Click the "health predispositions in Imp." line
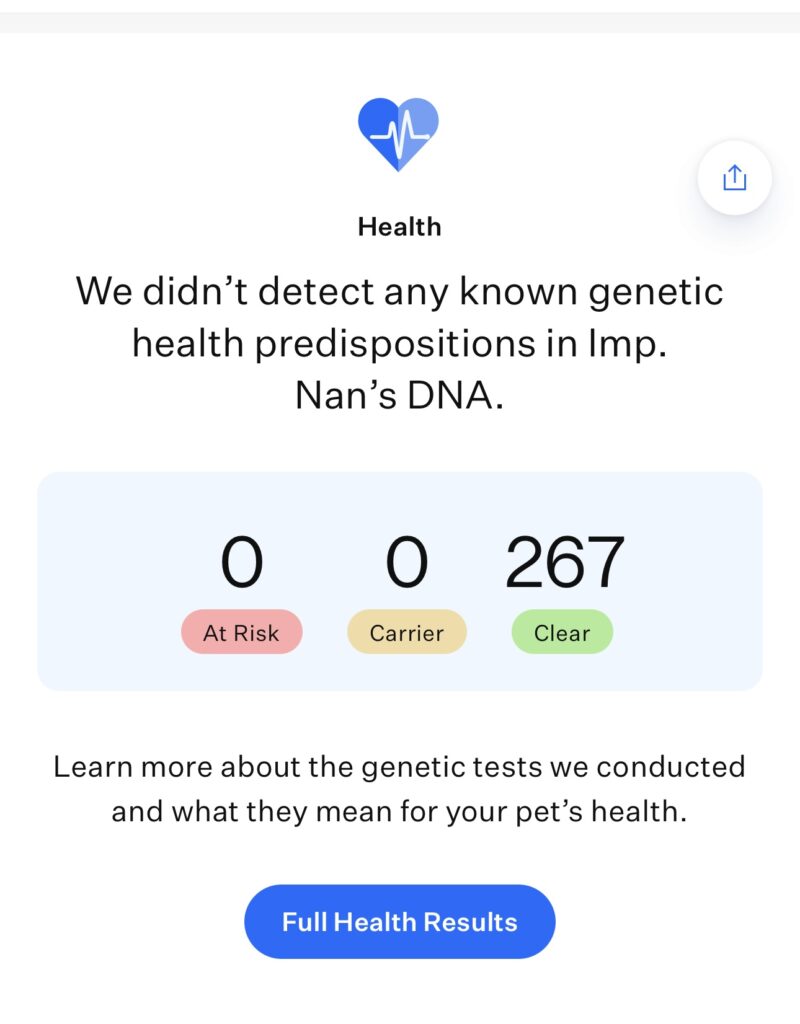 (x=399, y=343)
